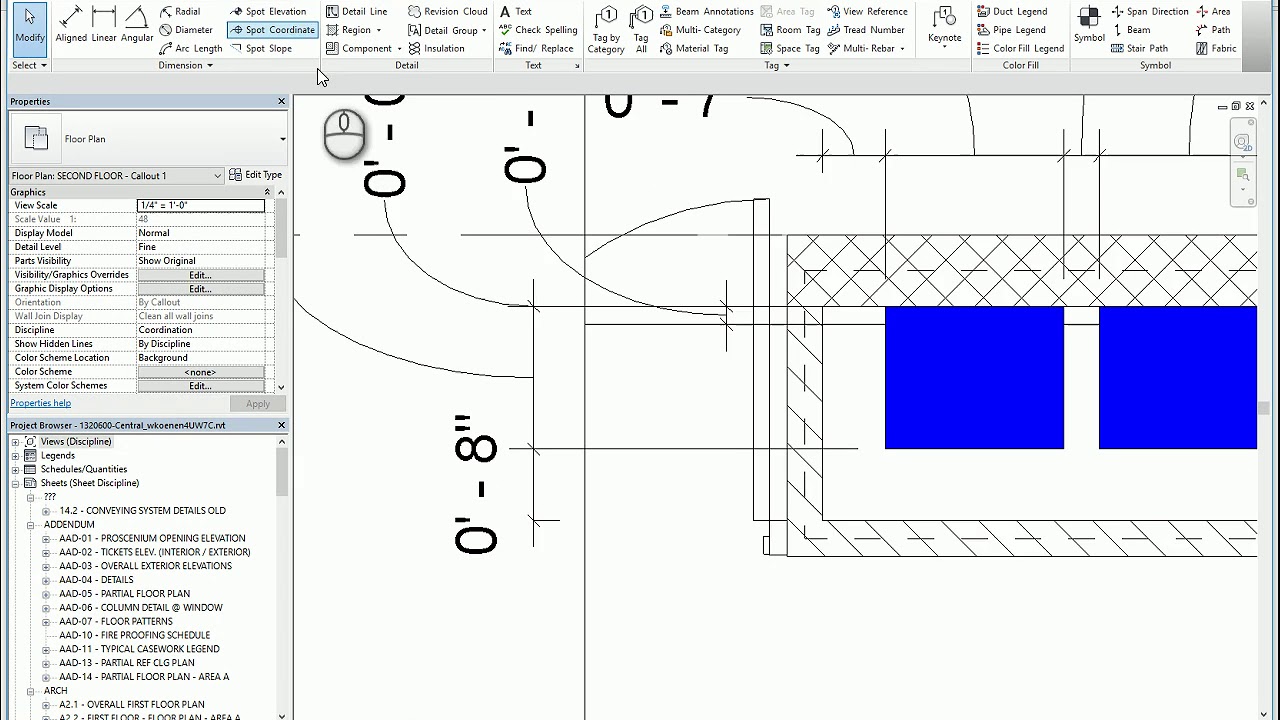
Task: Choose the Spot Slope tool
Action: tap(260, 48)
